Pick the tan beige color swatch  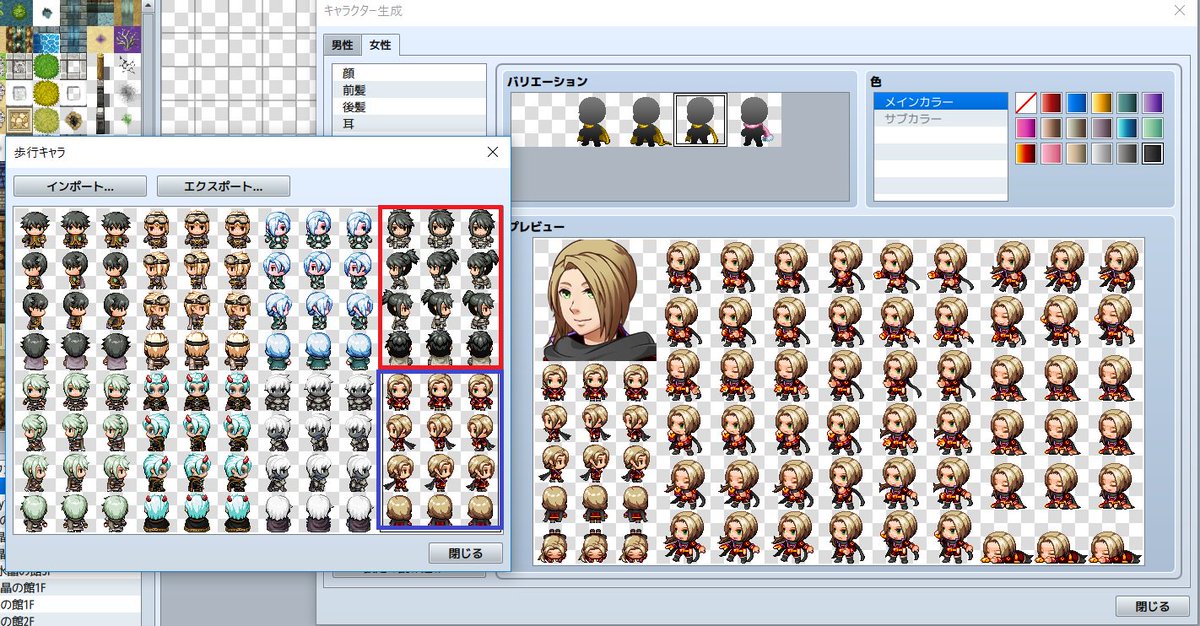(1076, 154)
